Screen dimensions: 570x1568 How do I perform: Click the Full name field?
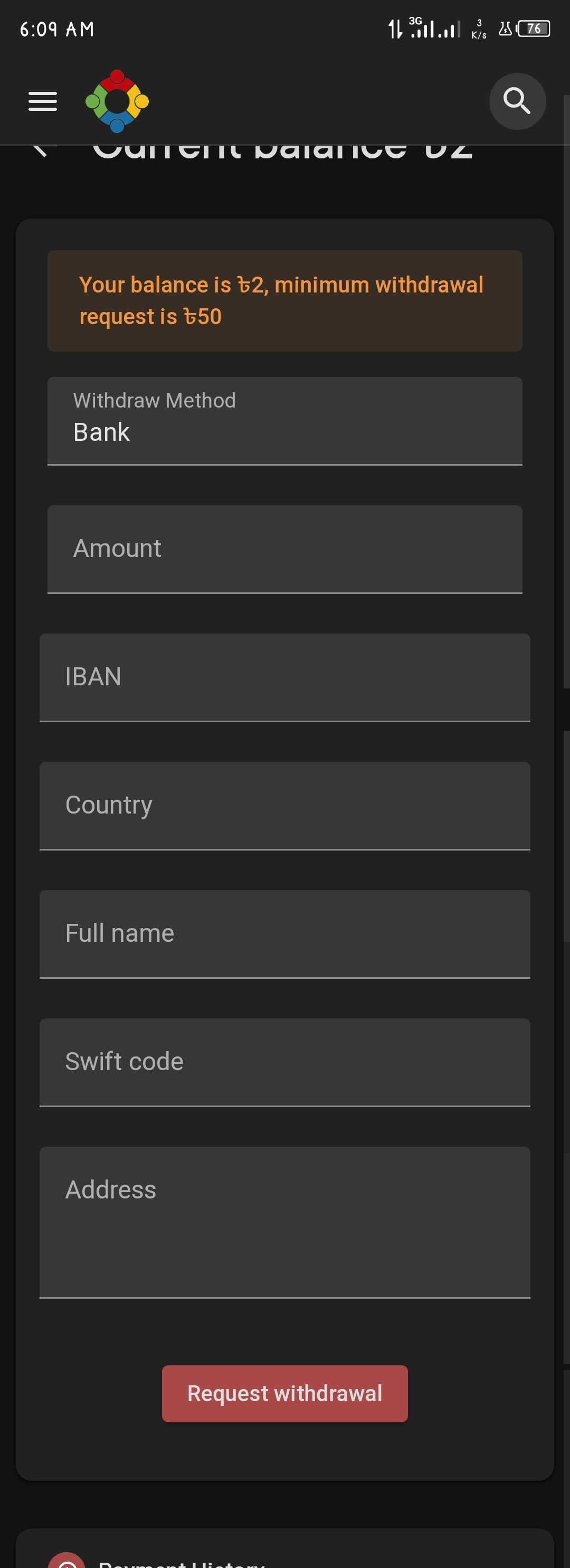click(284, 934)
